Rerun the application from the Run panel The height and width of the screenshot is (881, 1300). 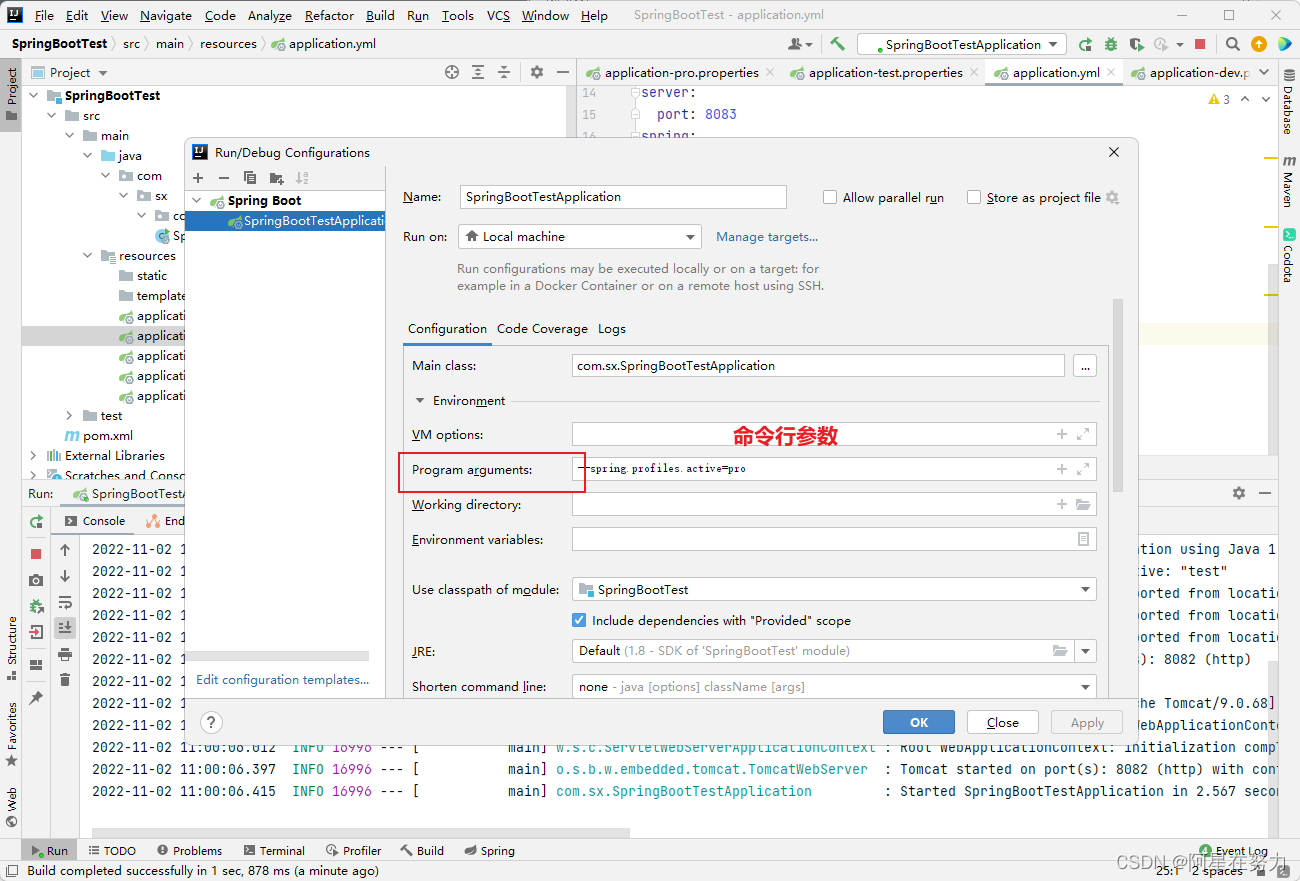(x=36, y=521)
